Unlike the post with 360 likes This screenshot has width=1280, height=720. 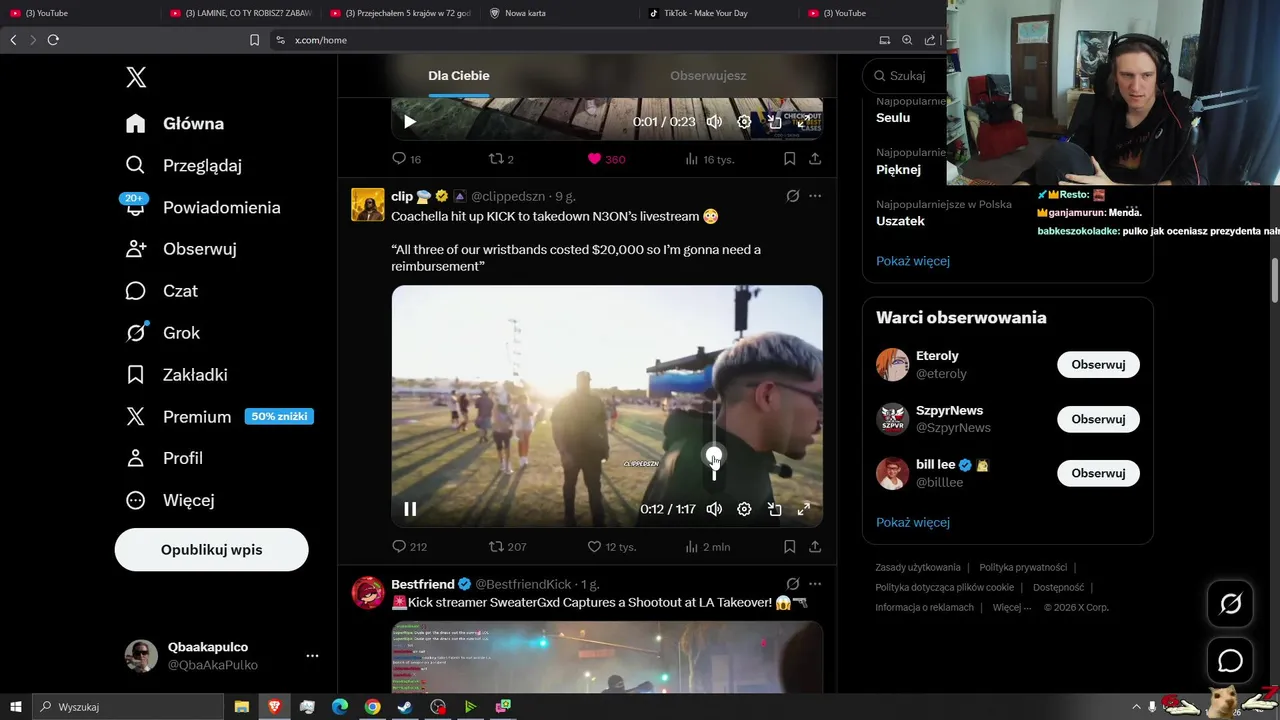click(606, 159)
